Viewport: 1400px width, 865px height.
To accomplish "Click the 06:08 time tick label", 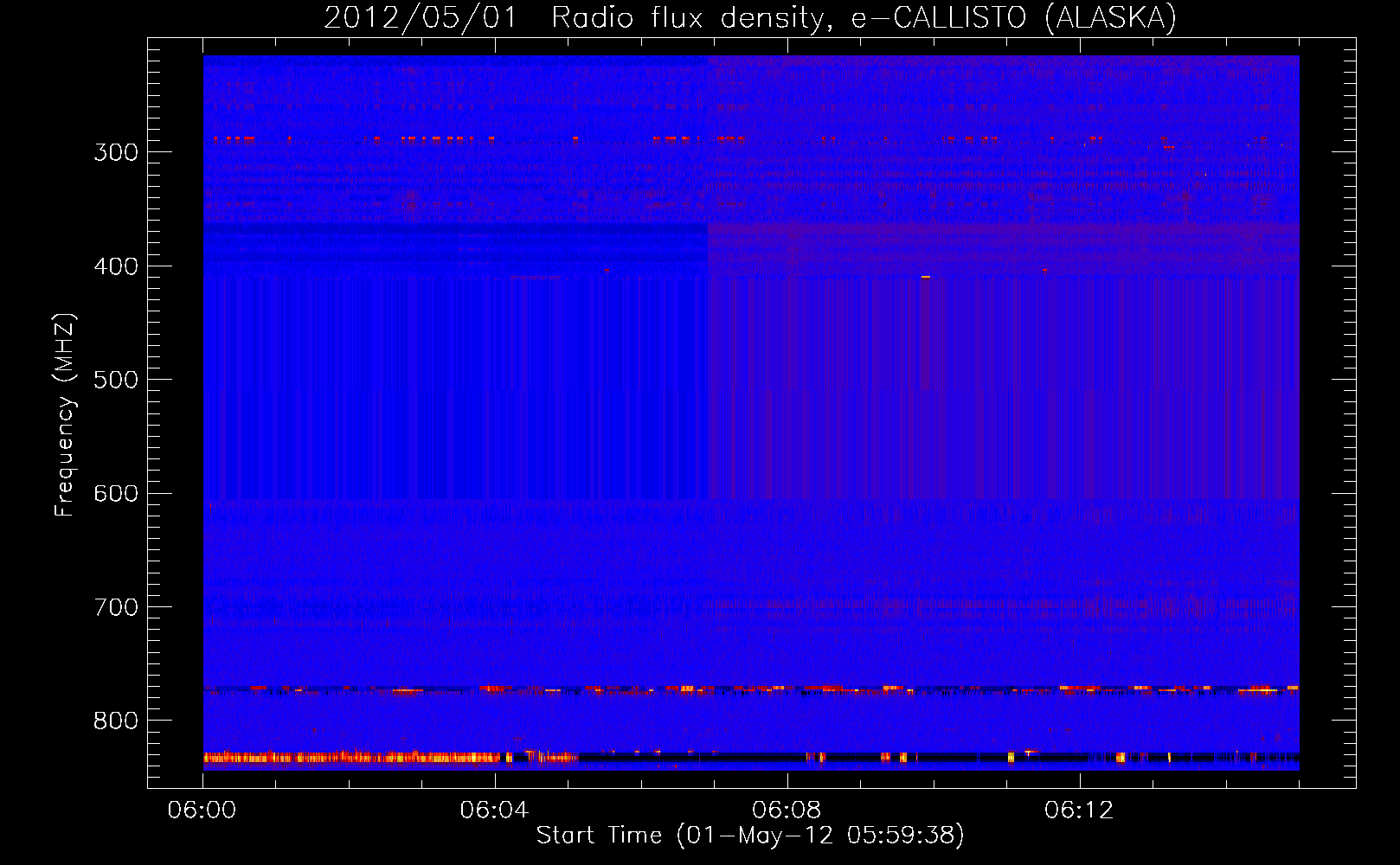I will tap(787, 811).
